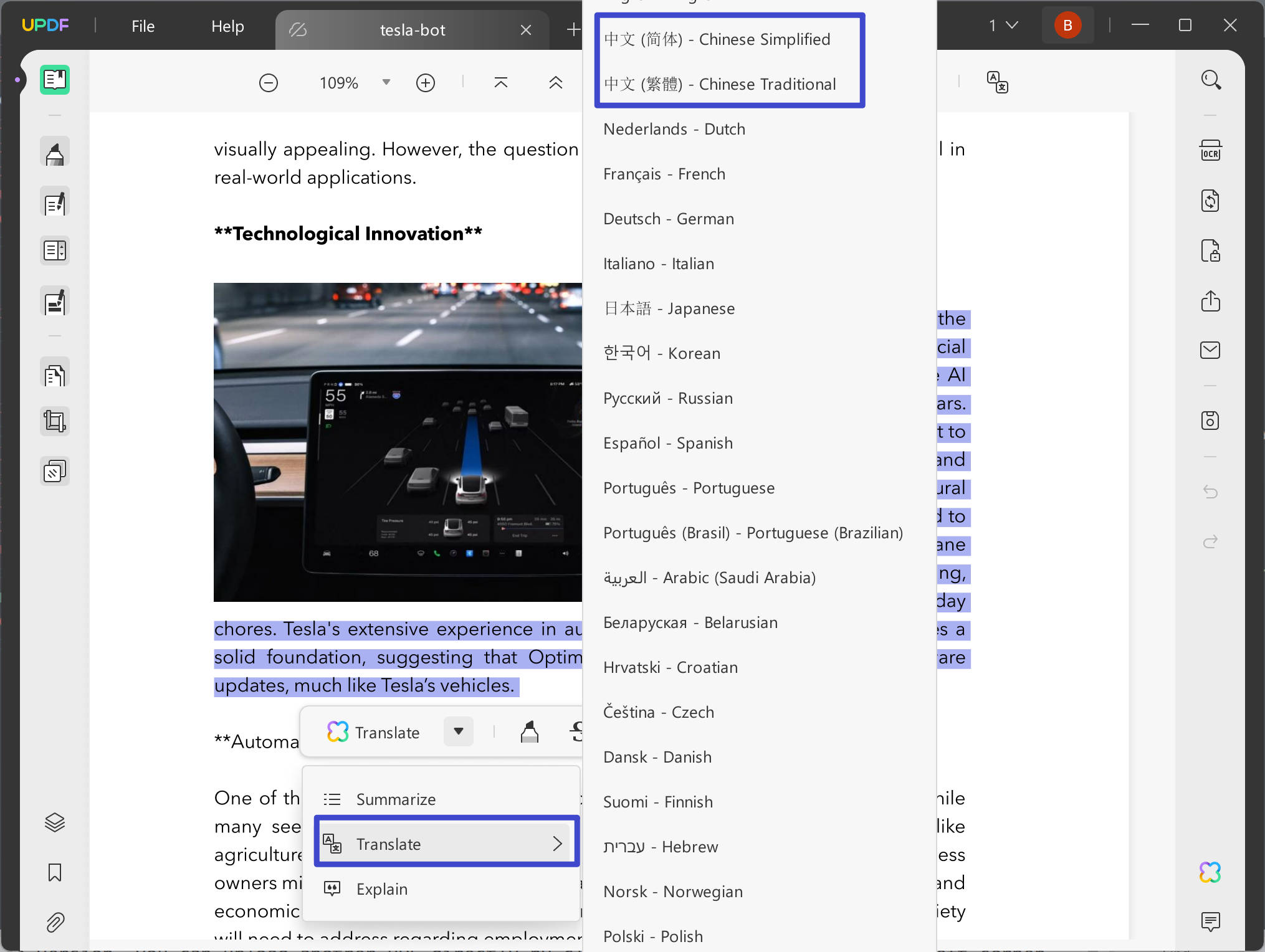
Task: Open the UPDF AI assistant icon bottom right
Action: (x=1211, y=872)
